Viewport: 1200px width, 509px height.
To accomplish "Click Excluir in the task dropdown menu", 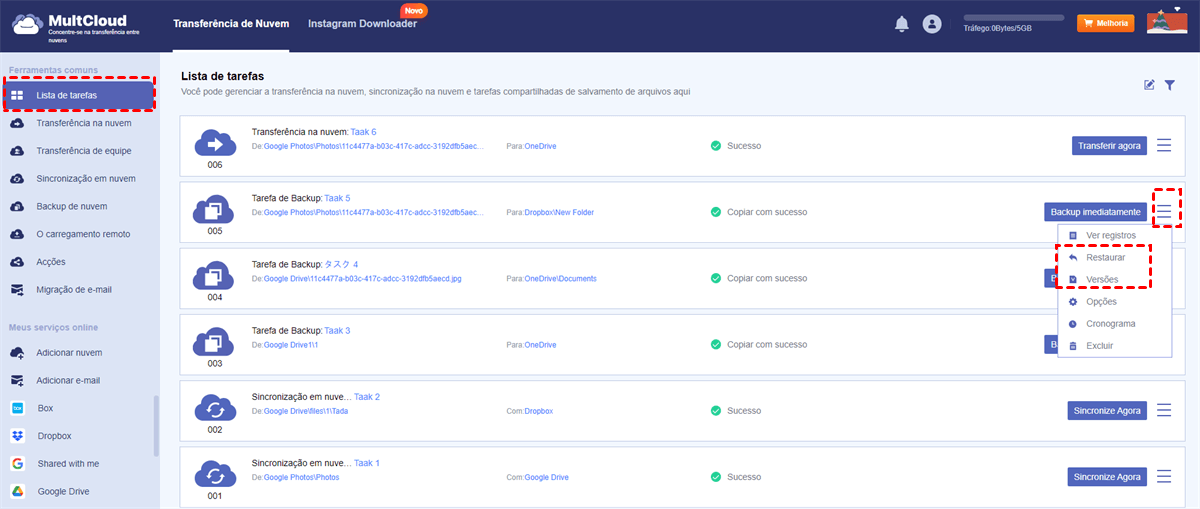I will [1099, 346].
